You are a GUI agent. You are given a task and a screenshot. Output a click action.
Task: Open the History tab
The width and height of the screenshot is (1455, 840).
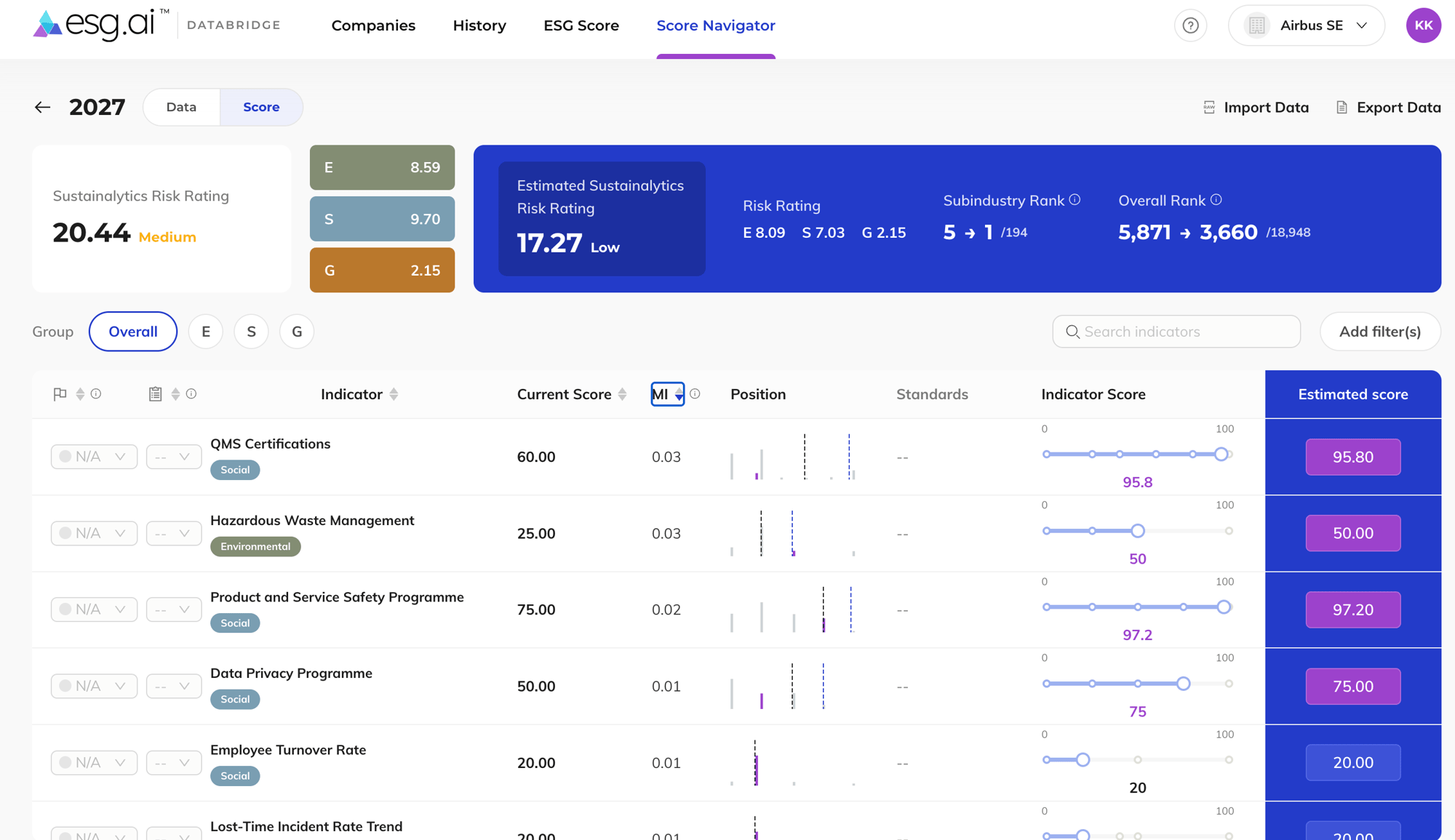(479, 25)
